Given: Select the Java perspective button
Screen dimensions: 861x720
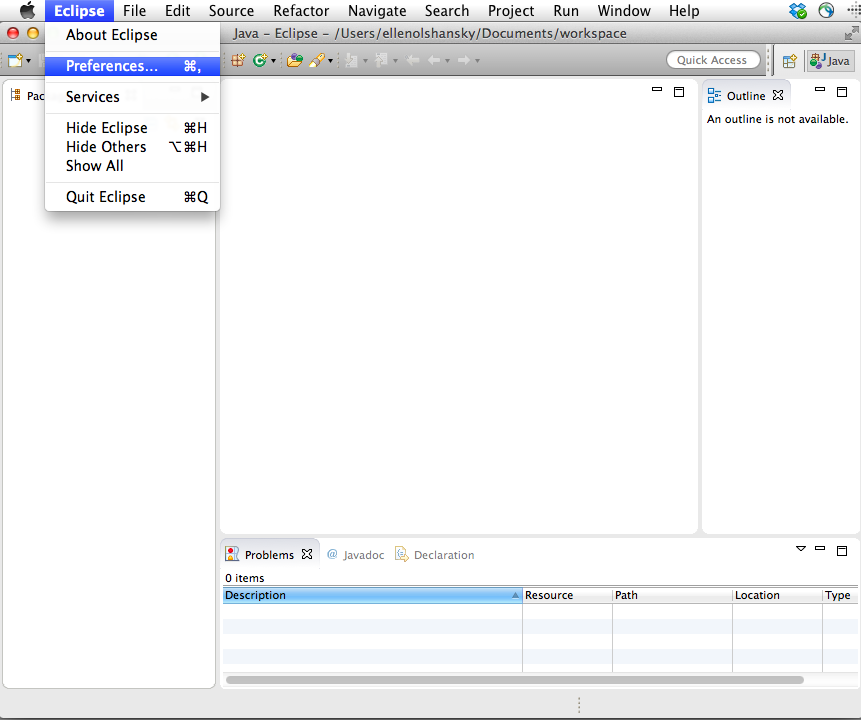Looking at the screenshot, I should pos(830,61).
